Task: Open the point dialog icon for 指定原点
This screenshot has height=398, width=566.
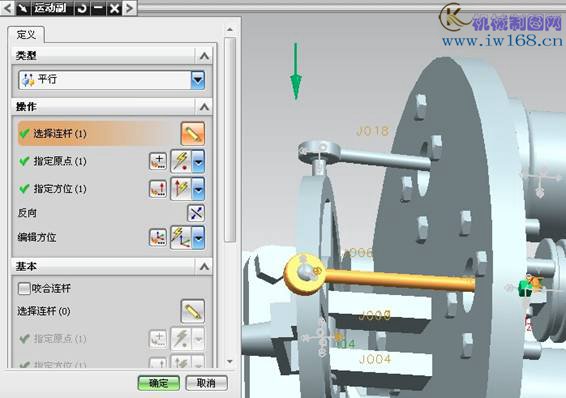Action: [x=158, y=161]
